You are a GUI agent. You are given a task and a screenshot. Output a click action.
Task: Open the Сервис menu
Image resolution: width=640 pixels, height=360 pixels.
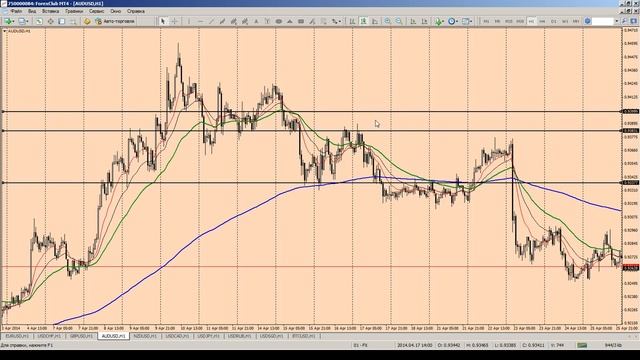pos(97,11)
